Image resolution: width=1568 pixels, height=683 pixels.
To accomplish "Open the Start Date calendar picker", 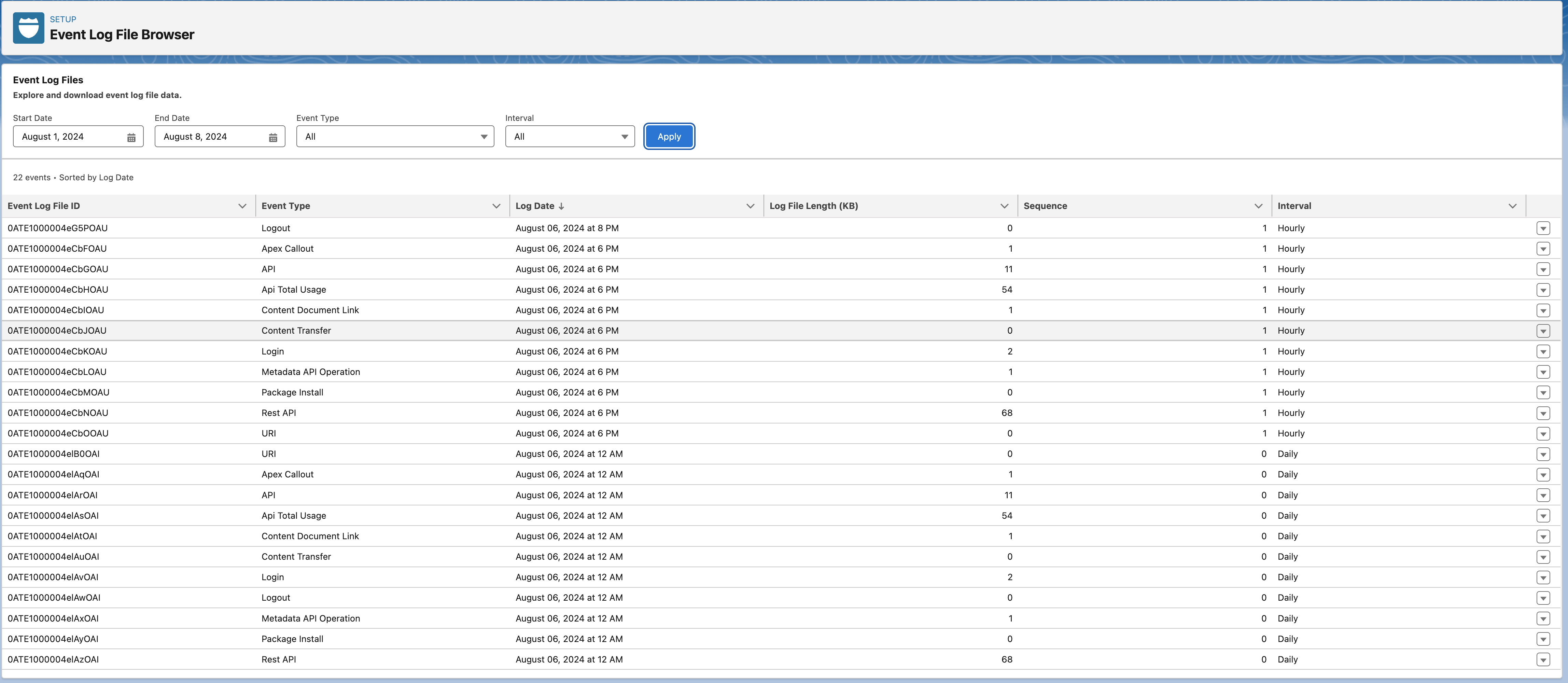I will (131, 137).
